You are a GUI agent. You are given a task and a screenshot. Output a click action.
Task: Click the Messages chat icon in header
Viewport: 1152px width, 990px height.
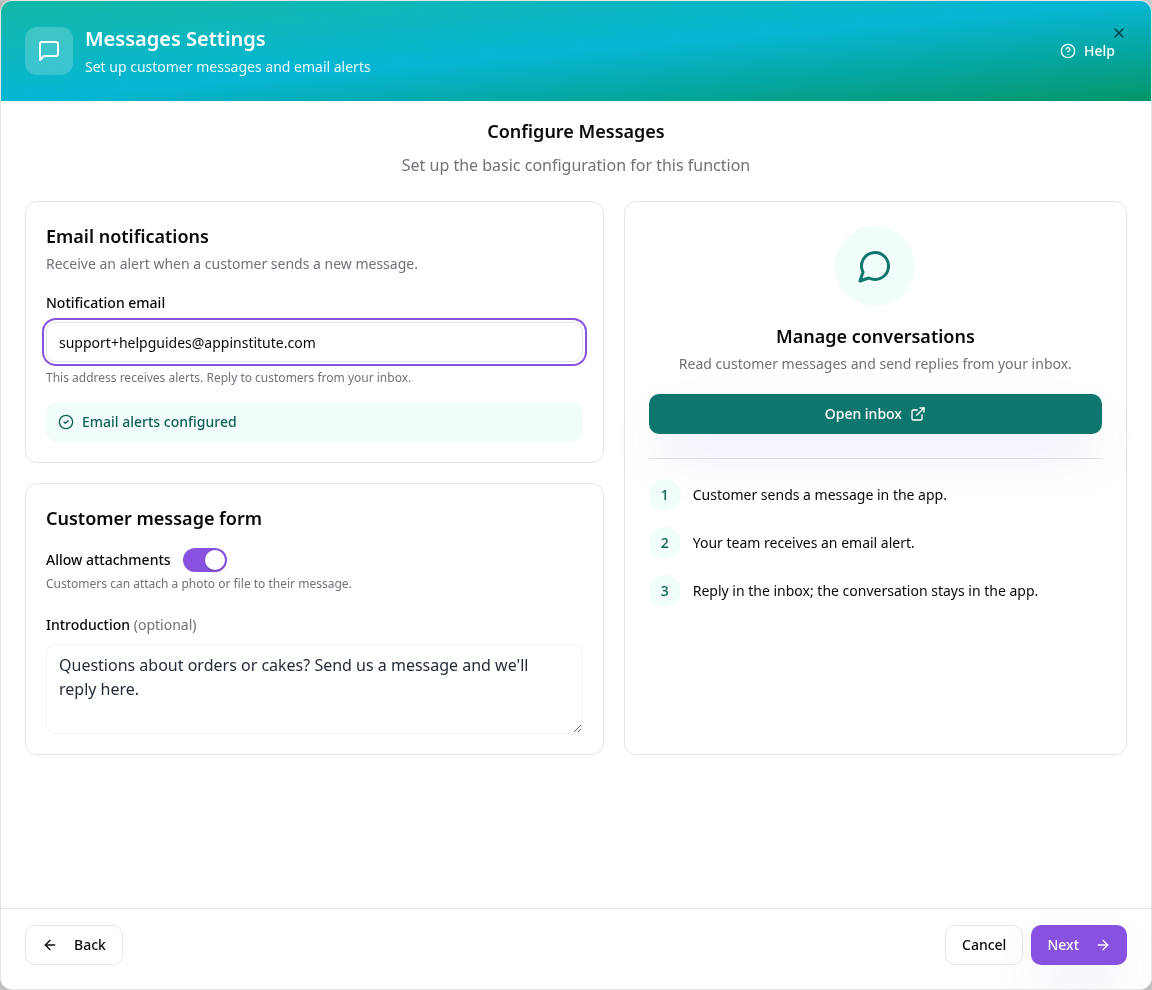[x=48, y=51]
